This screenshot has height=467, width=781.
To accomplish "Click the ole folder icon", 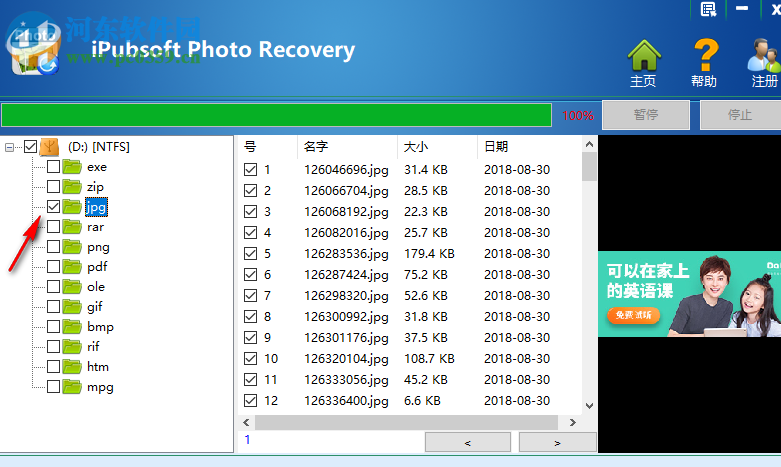I will [72, 286].
